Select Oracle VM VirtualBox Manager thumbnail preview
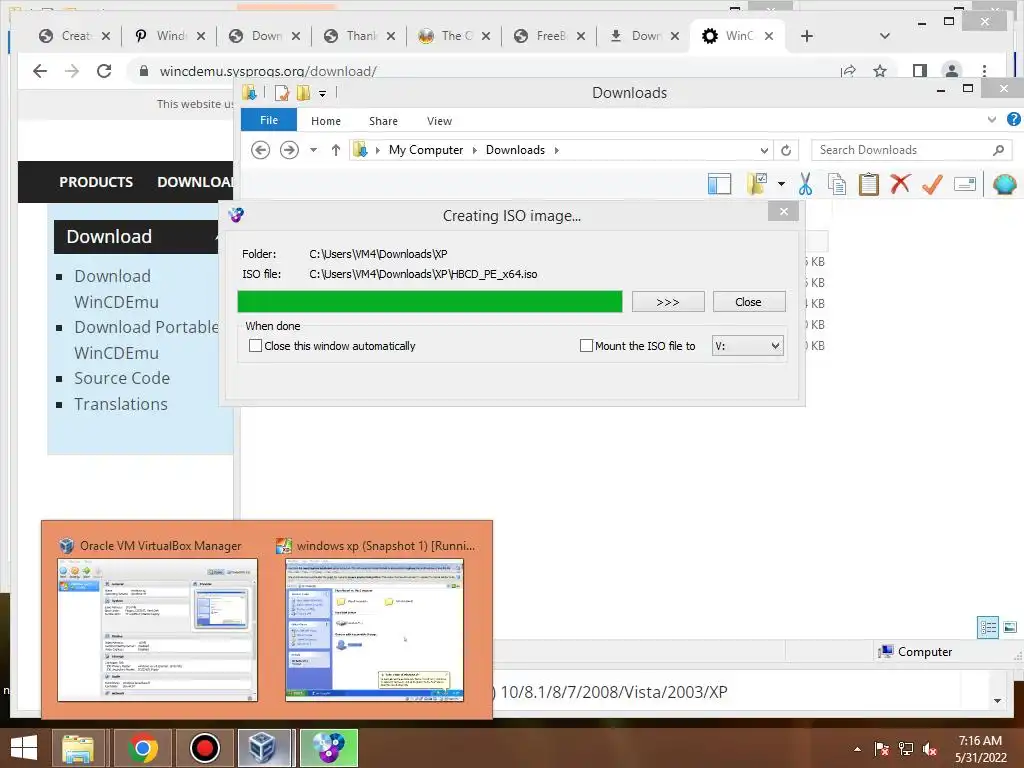Screen dimensions: 1024x768 [157, 630]
